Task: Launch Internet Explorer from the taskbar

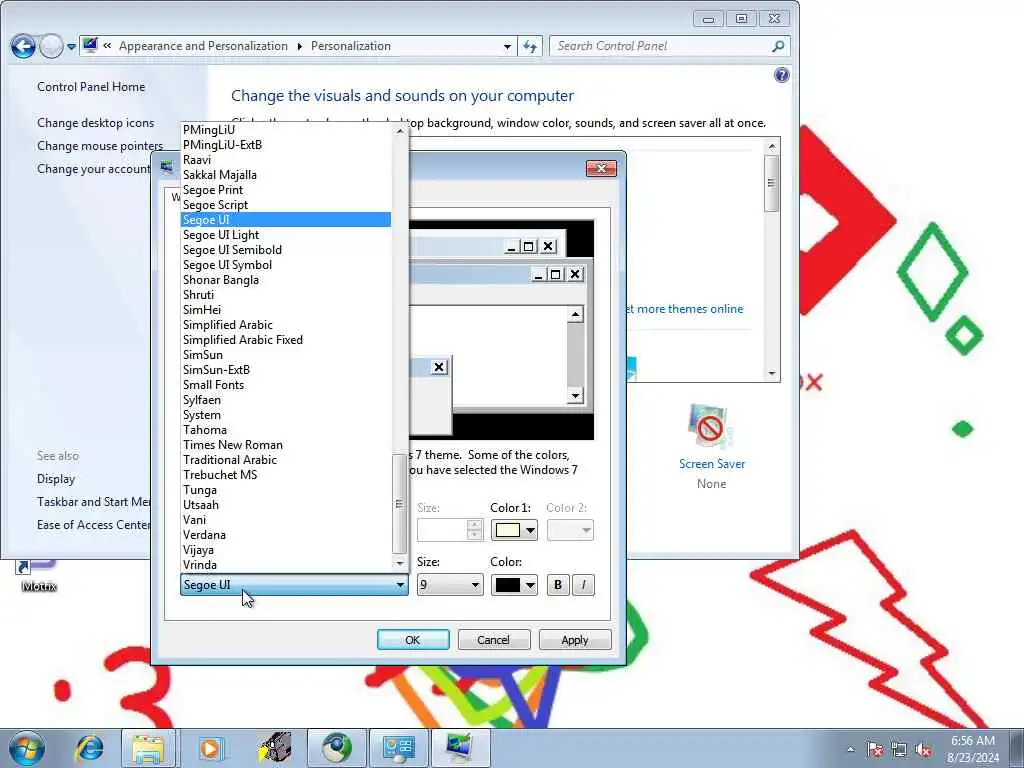Action: pyautogui.click(x=89, y=748)
